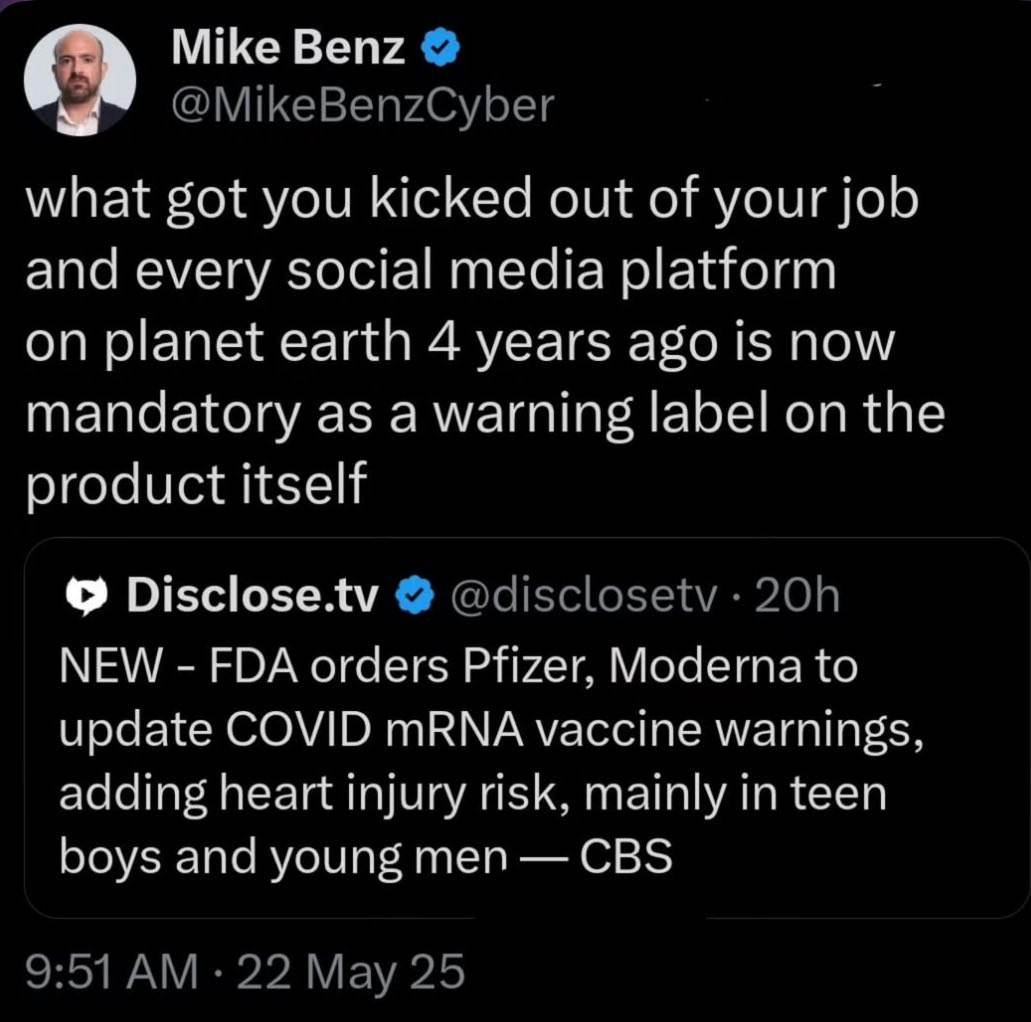Click the phrase 'product itself' in tweet
The height and width of the screenshot is (1022, 1031).
[196, 484]
